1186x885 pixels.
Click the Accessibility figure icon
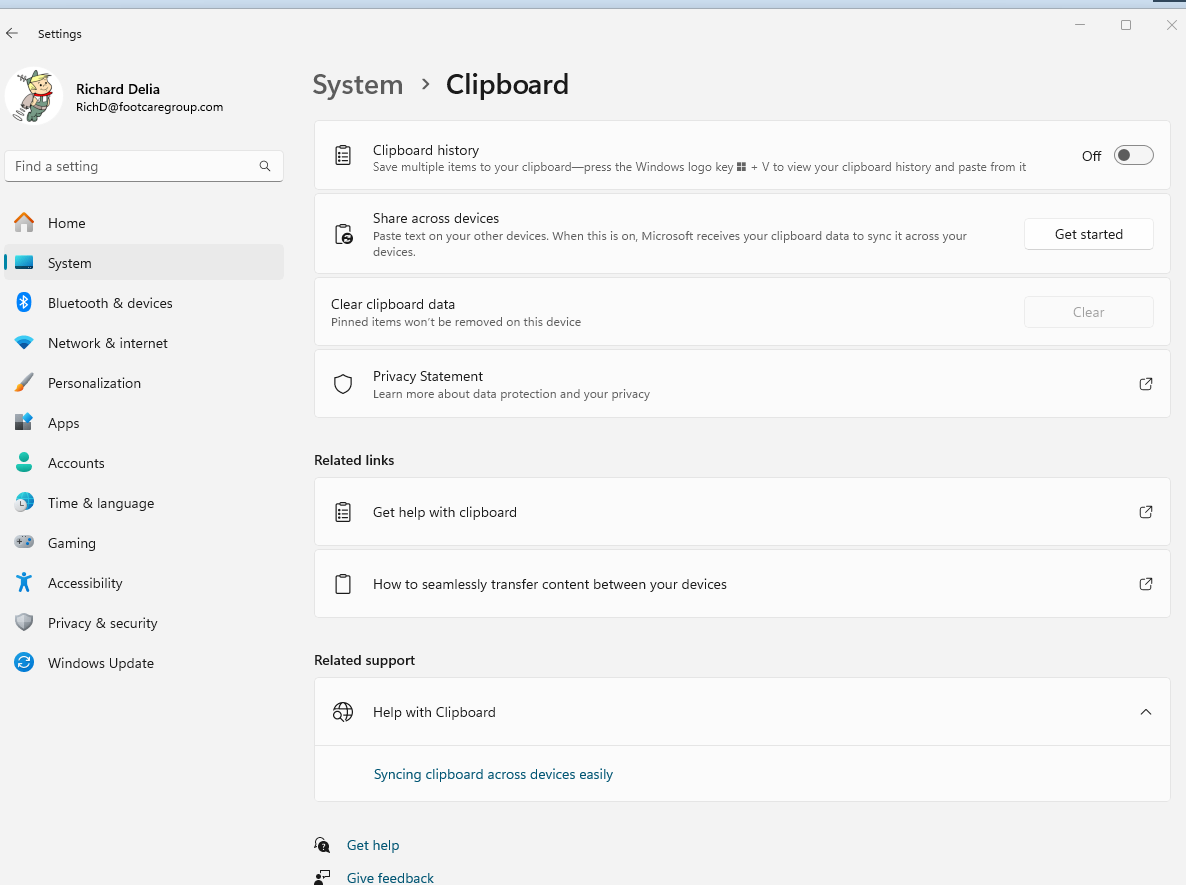tap(24, 582)
